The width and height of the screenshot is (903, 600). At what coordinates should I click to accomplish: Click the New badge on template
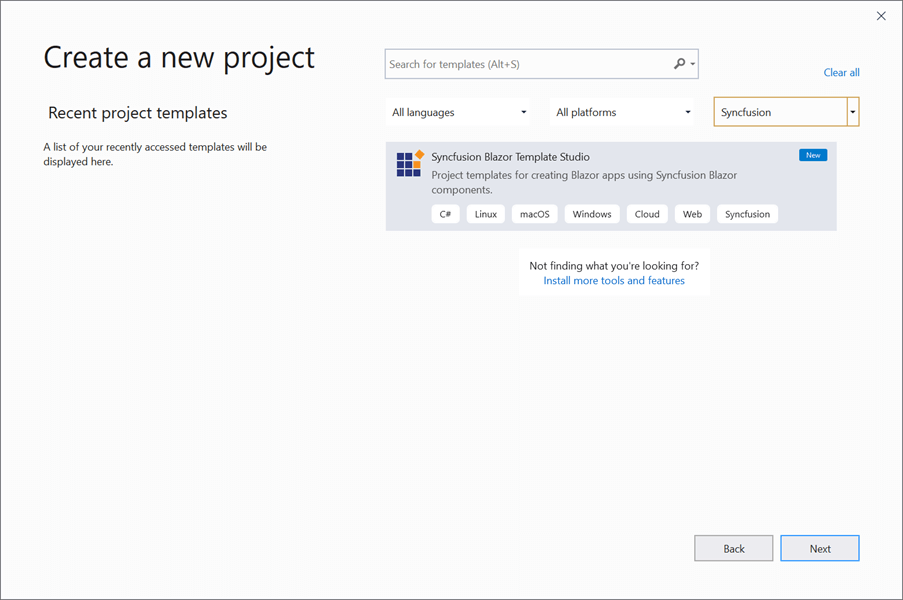click(813, 155)
